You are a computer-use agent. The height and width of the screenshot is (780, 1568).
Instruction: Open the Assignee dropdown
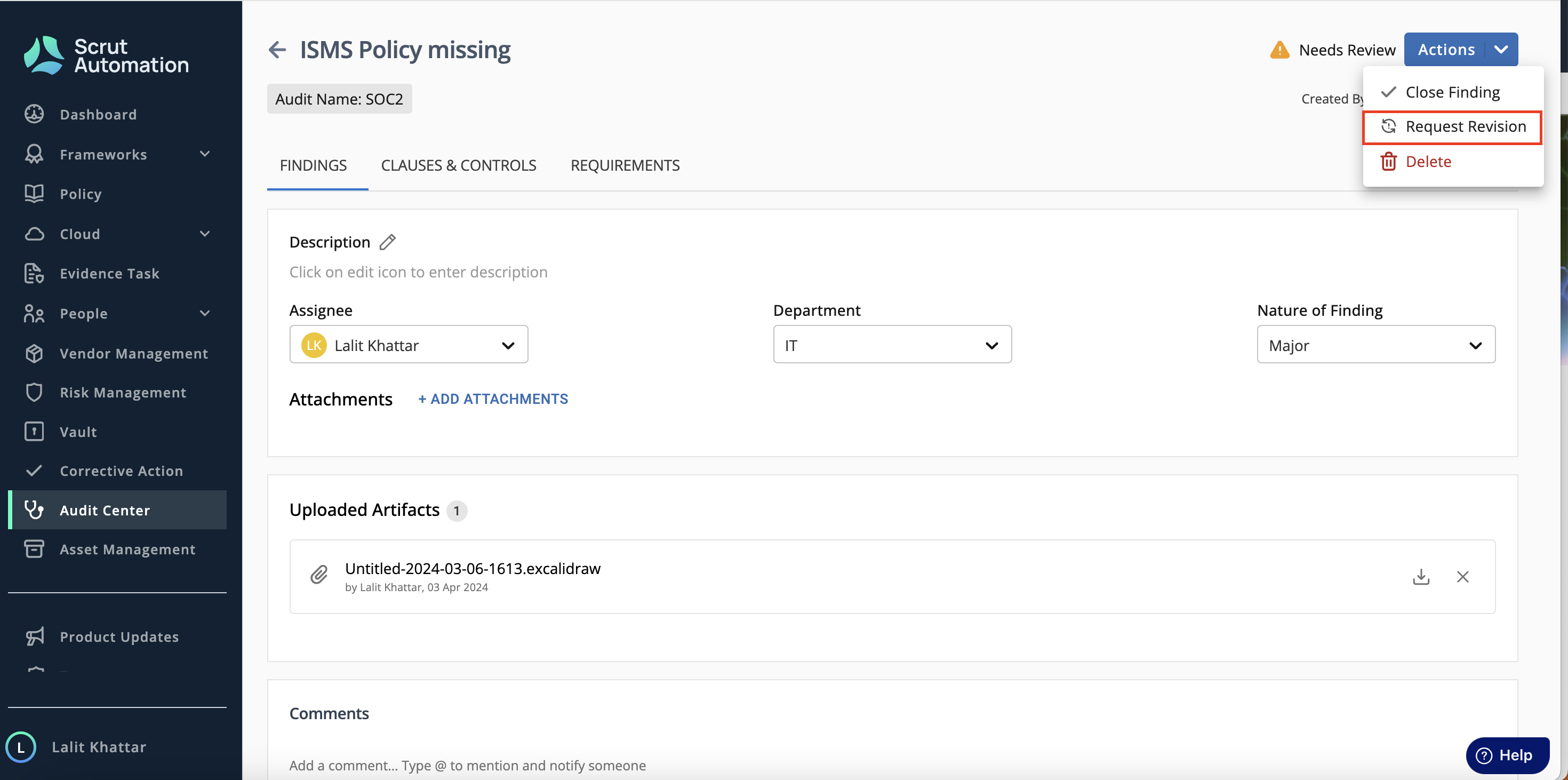[409, 345]
